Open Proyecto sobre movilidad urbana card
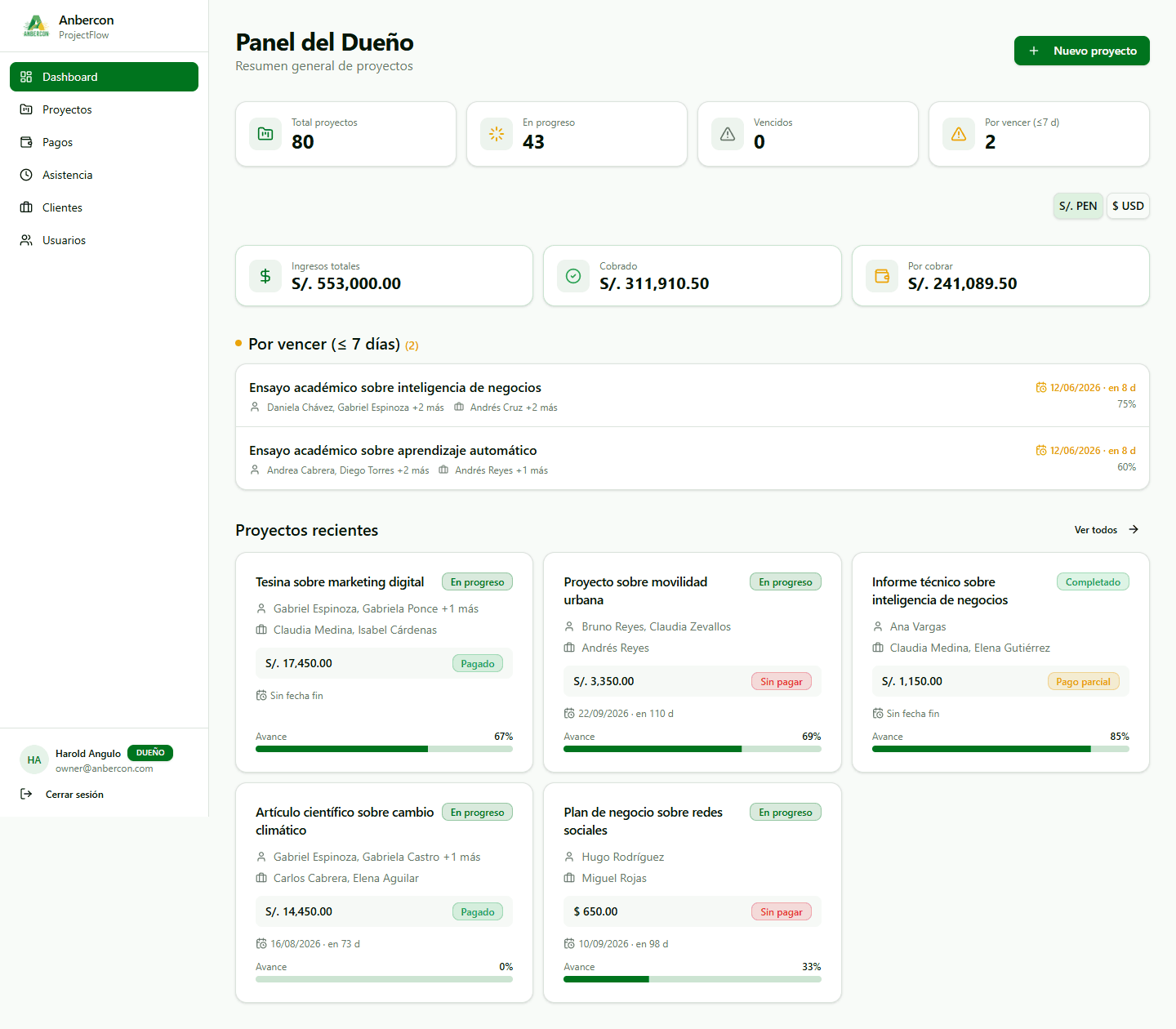The image size is (1176, 1029). (x=693, y=662)
